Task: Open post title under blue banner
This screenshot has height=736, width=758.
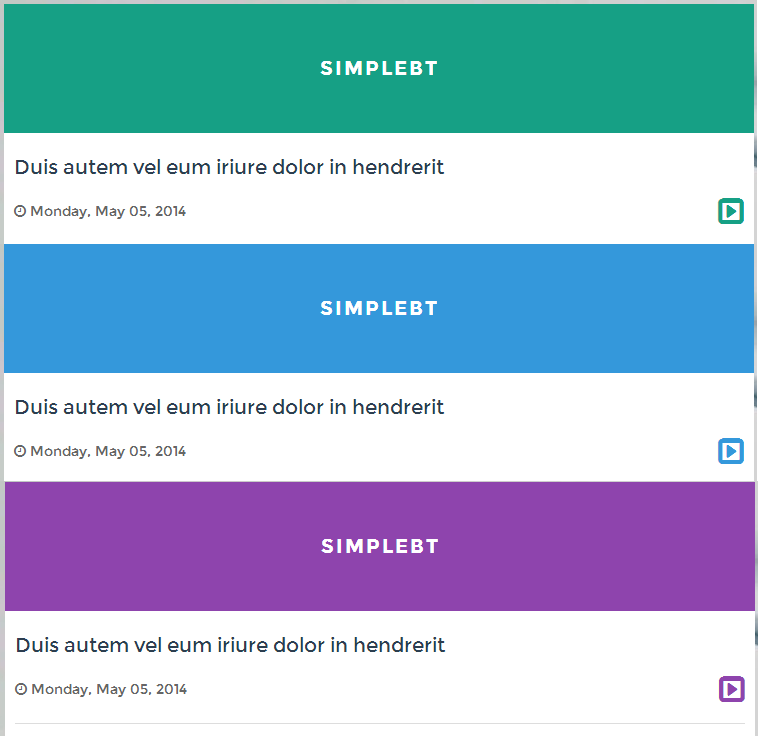Action: (229, 407)
